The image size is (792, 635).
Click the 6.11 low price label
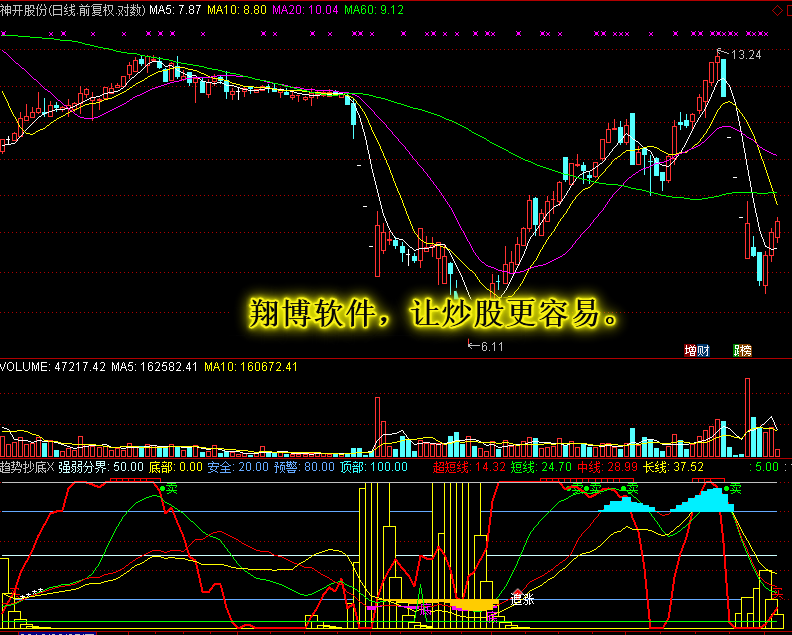(x=492, y=347)
